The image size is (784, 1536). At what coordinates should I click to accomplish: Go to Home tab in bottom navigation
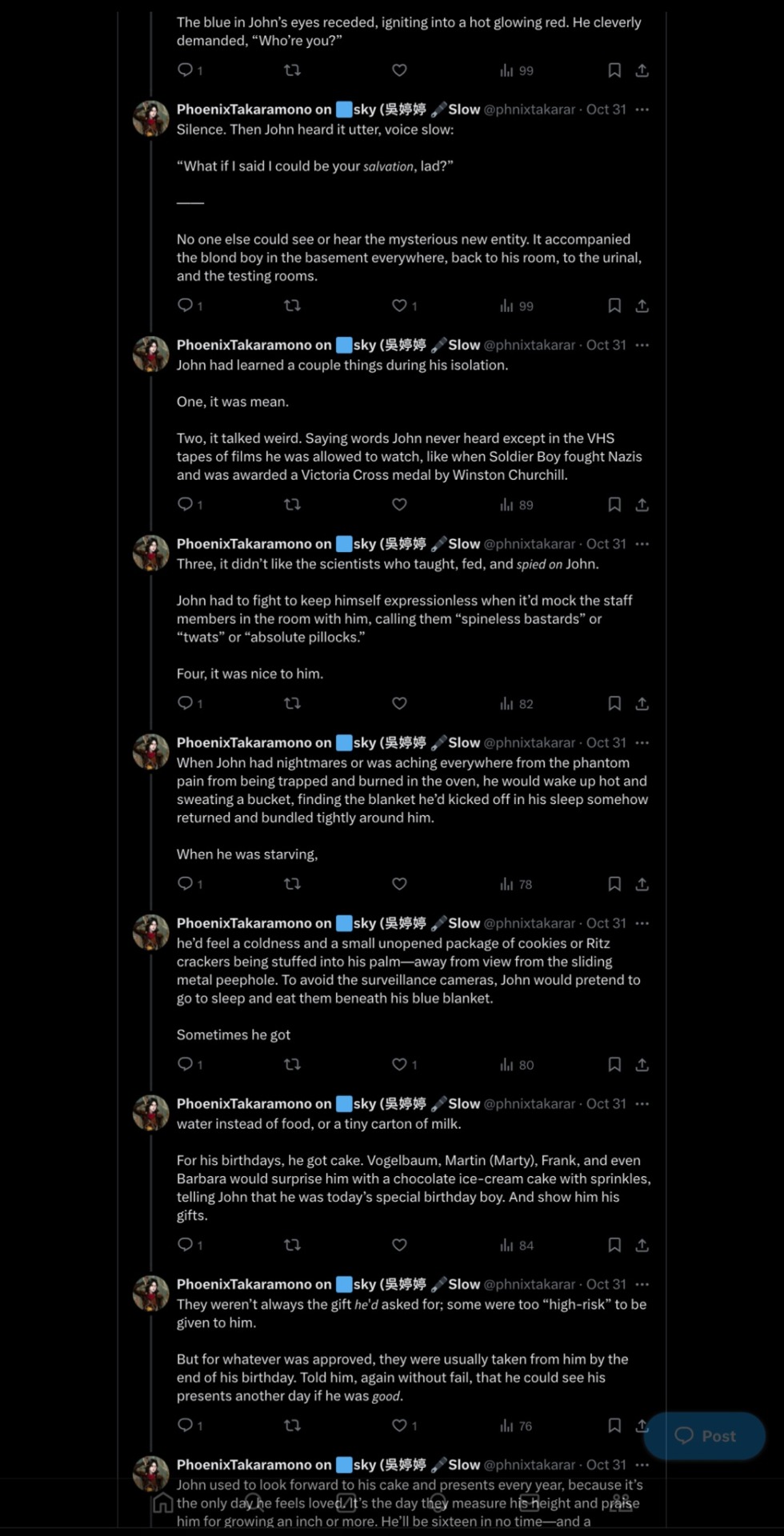163,1503
